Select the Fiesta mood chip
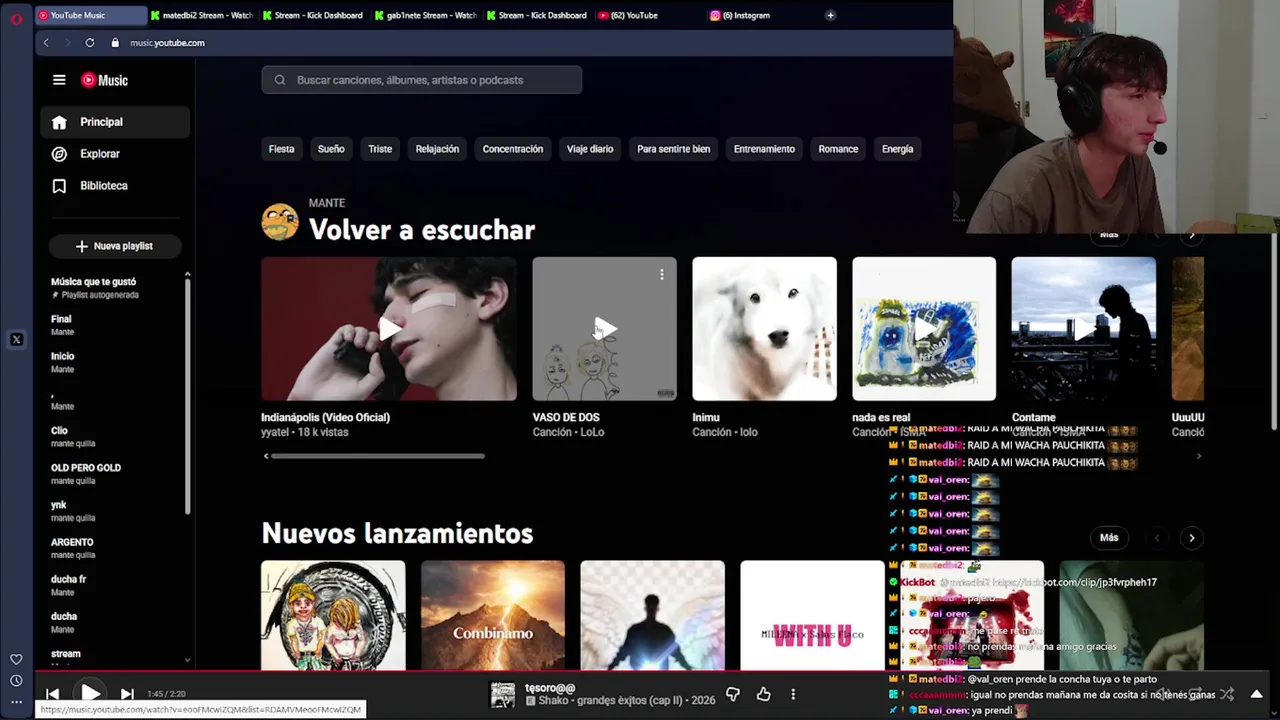Screen dimensions: 1280x720 click(281, 149)
